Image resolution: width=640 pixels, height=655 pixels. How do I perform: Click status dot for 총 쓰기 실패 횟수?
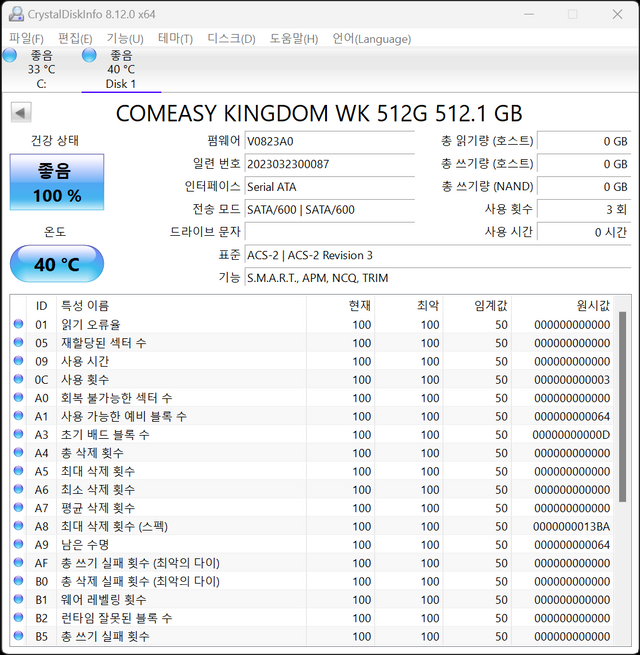[x=18, y=636]
